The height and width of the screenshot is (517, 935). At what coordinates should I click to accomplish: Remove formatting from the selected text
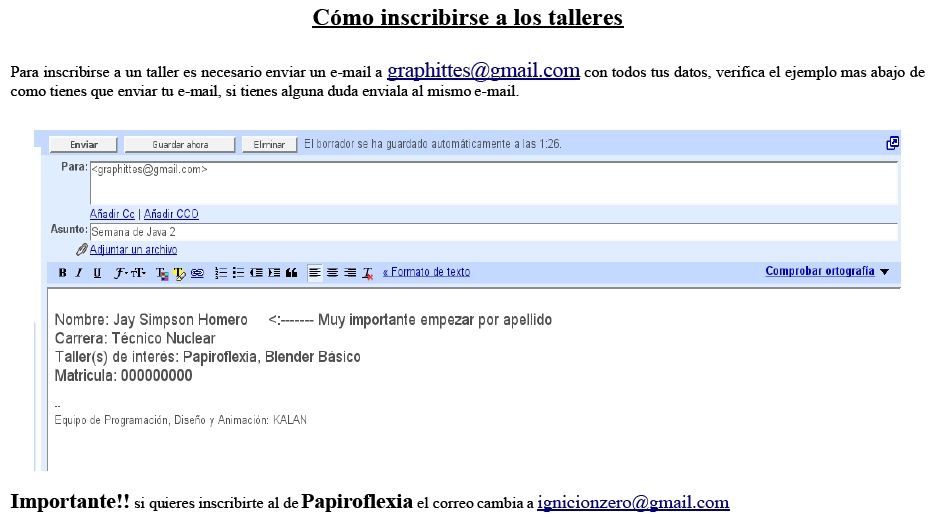click(x=368, y=273)
